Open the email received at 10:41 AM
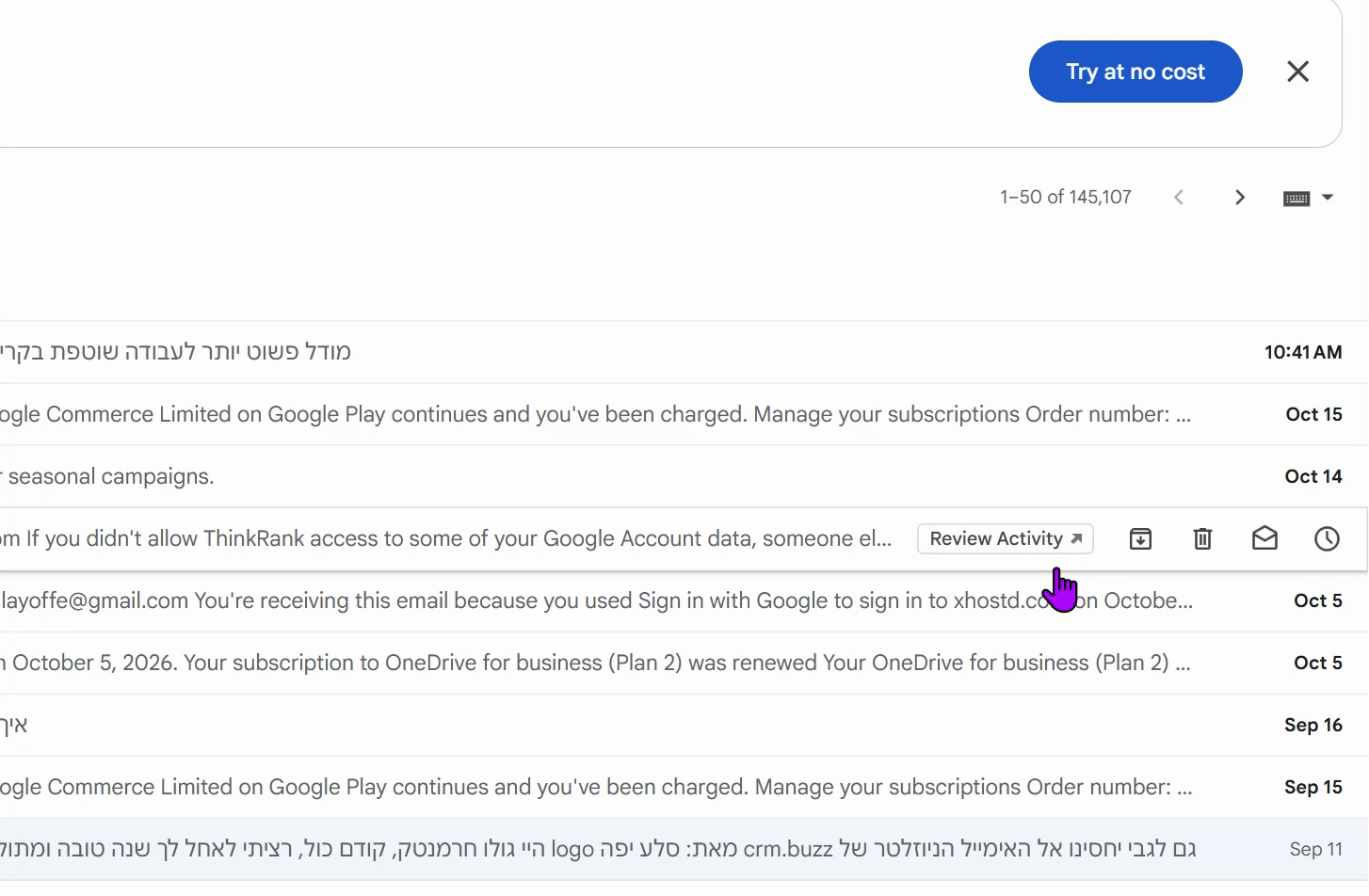Image resolution: width=1369 pixels, height=896 pixels. [x=684, y=352]
